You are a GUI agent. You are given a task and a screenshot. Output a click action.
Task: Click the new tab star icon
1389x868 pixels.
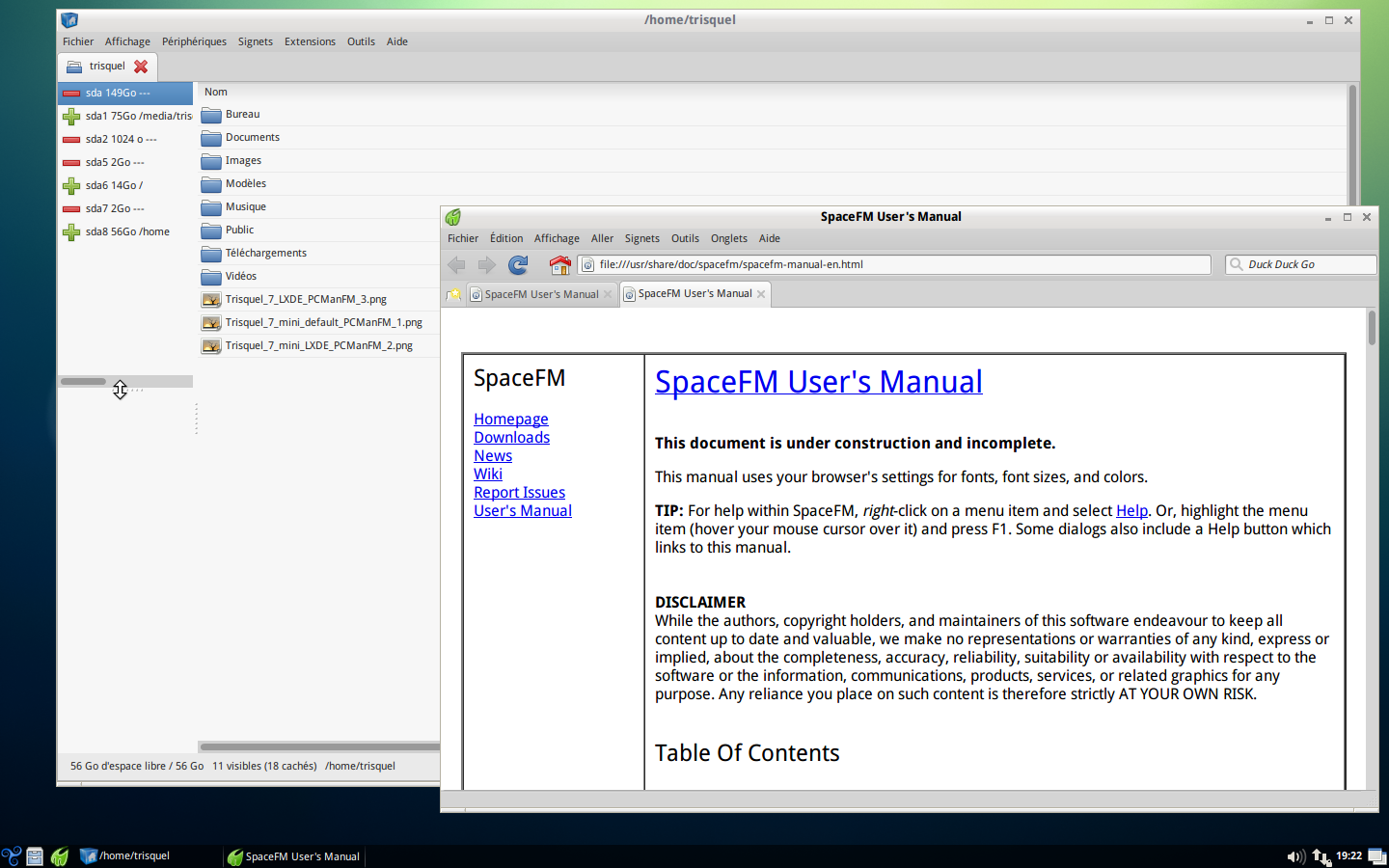coord(454,294)
